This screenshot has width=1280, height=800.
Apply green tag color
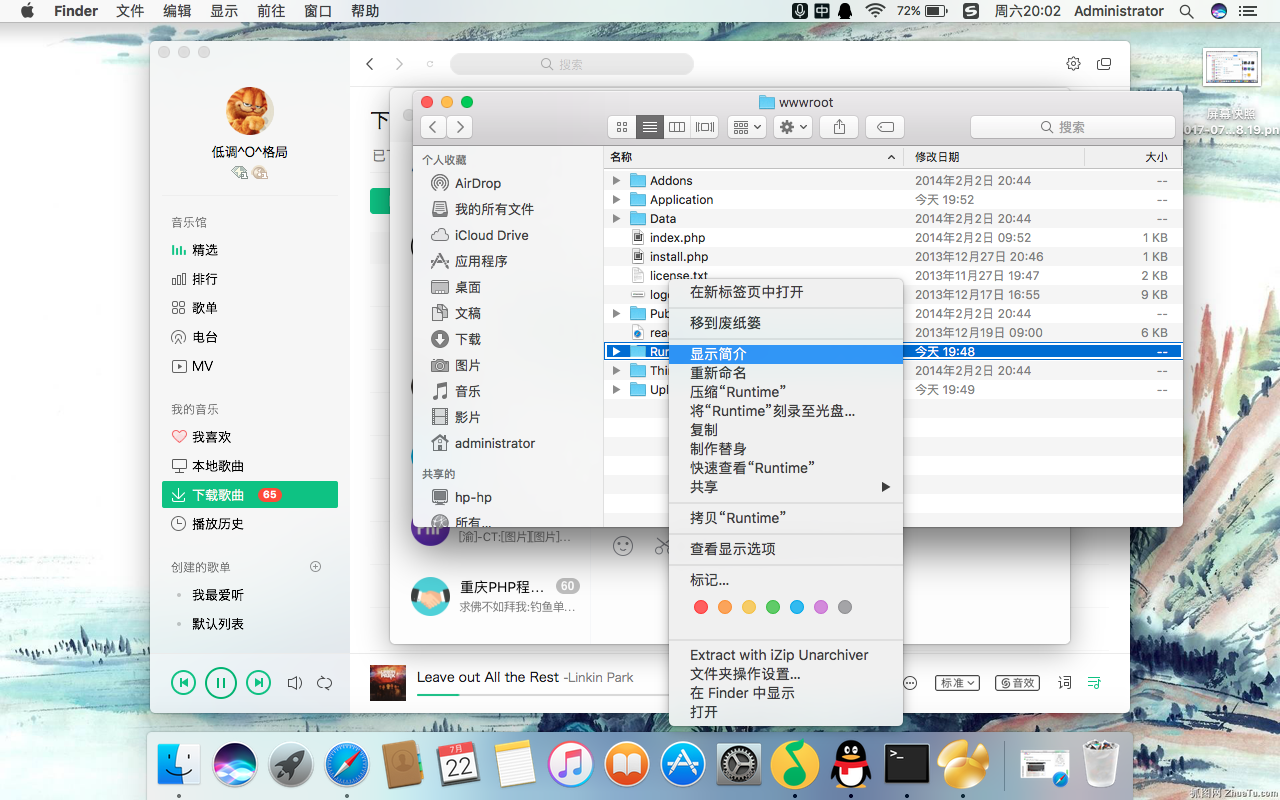(773, 607)
